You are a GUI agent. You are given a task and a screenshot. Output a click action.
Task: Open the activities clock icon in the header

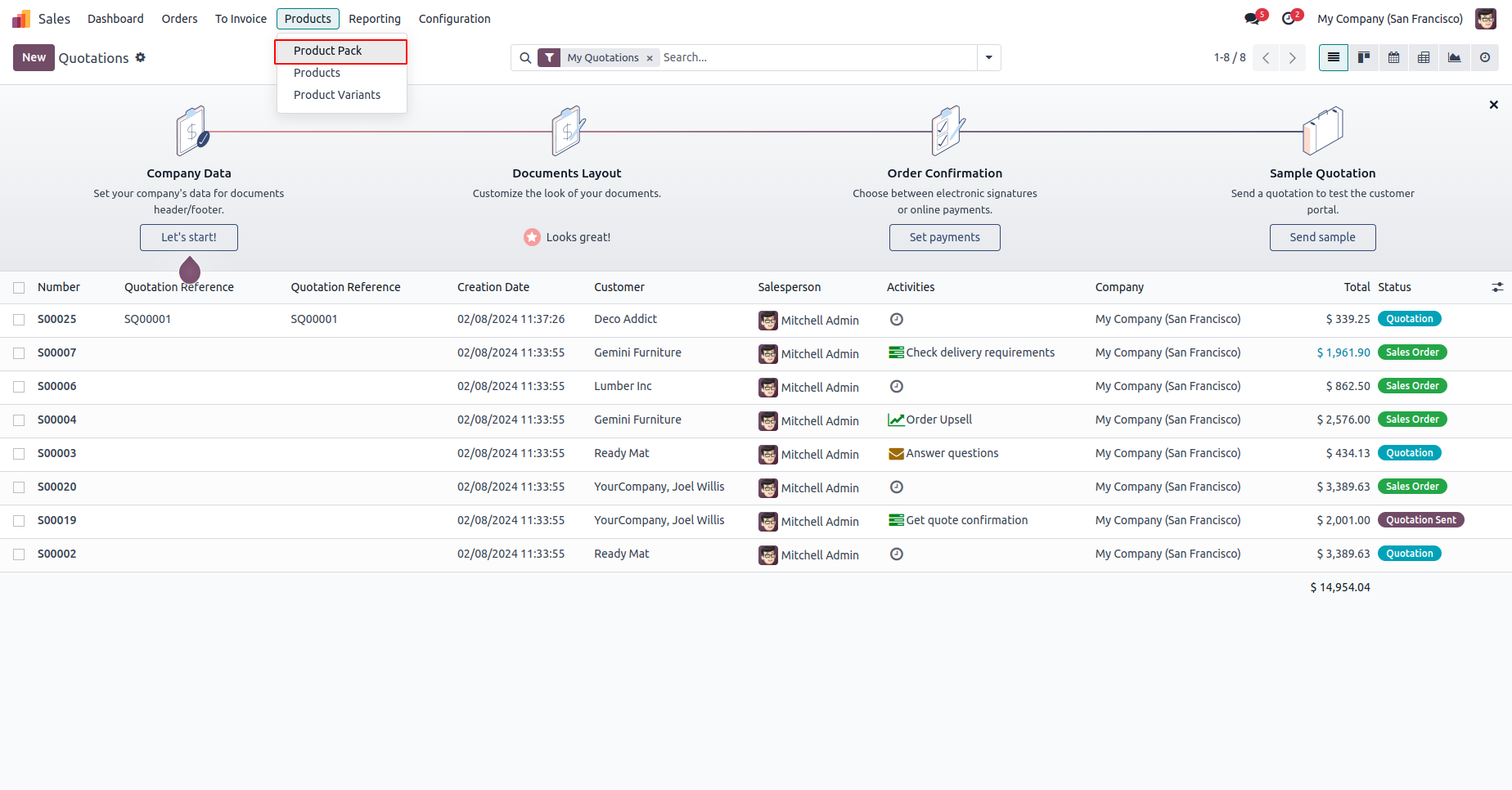(x=1289, y=18)
